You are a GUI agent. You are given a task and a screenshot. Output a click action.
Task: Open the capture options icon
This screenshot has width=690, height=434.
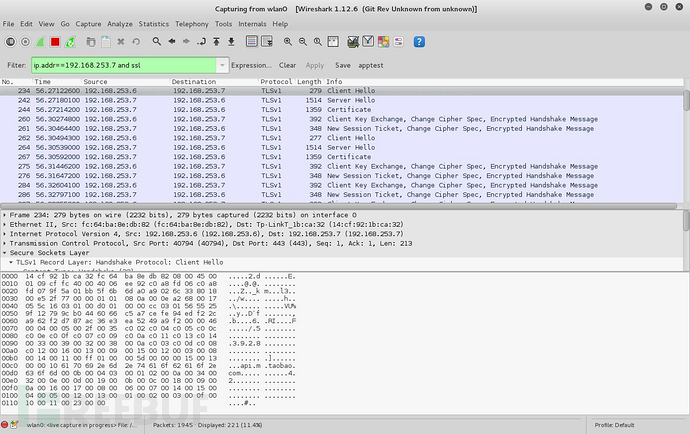click(26, 42)
